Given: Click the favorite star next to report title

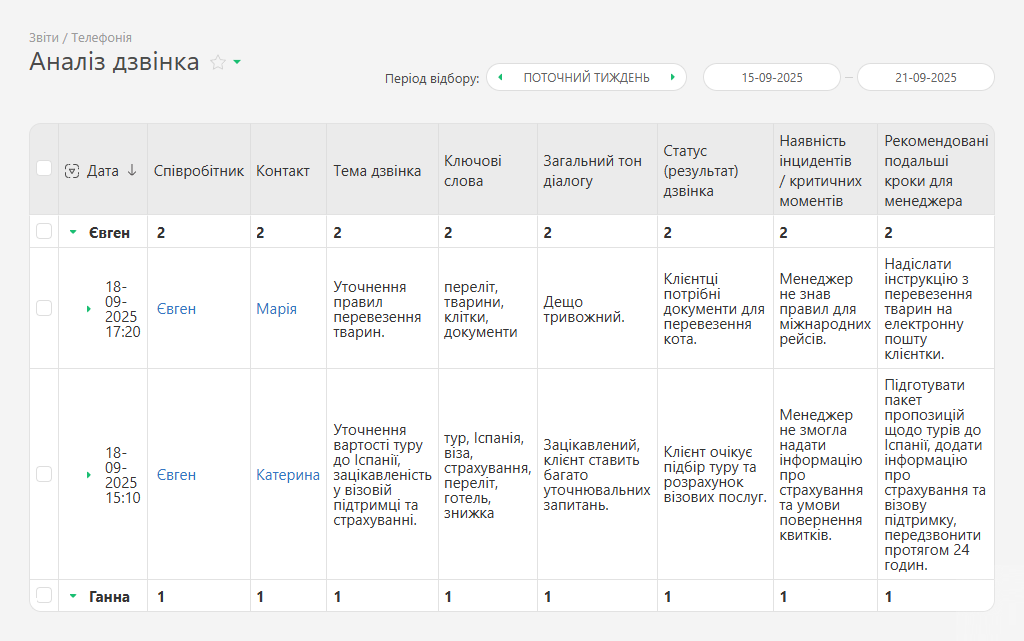Looking at the screenshot, I should coord(218,62).
